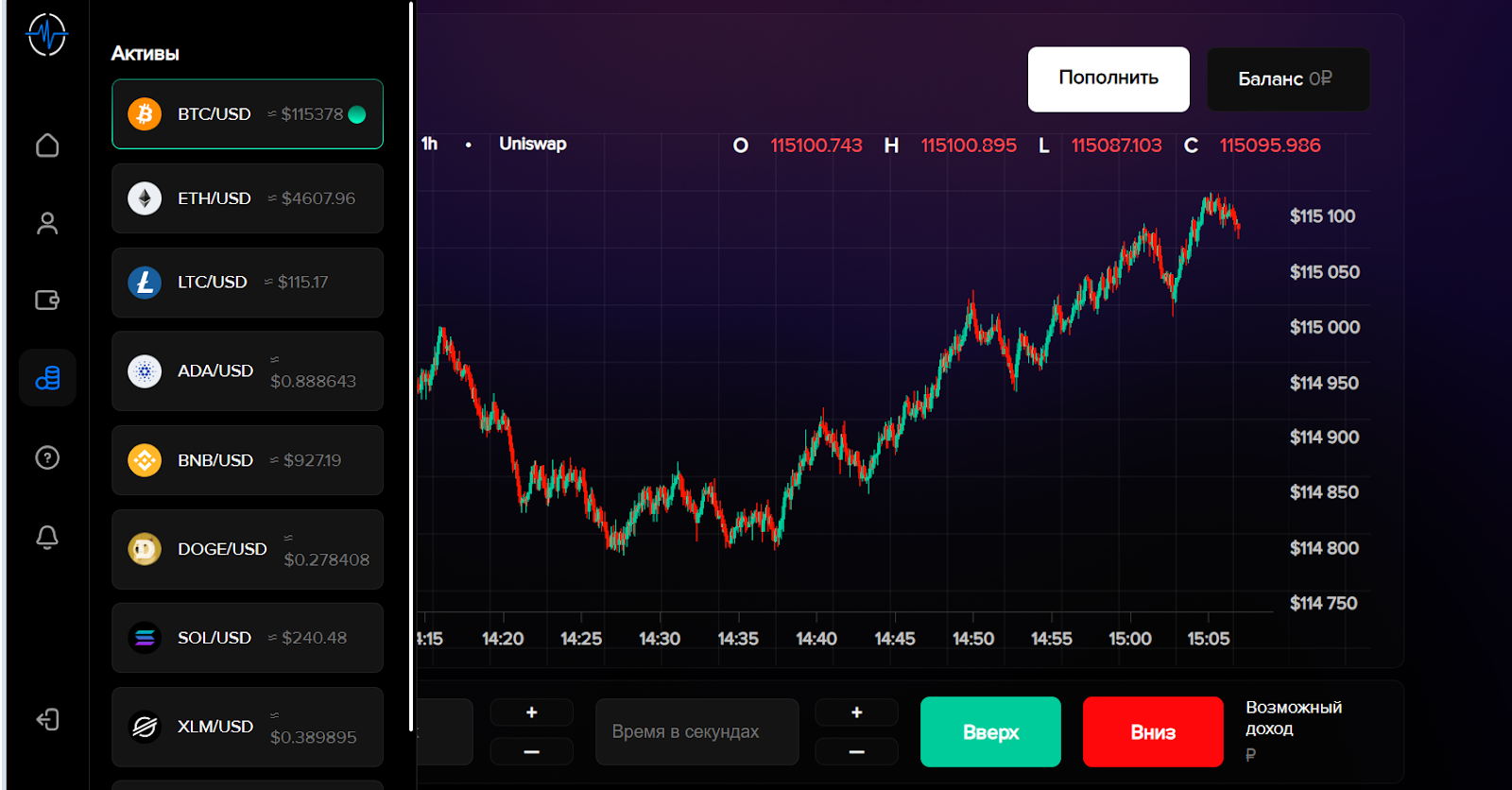Click the Активы panel heading
This screenshot has width=1512, height=790.
[x=145, y=54]
